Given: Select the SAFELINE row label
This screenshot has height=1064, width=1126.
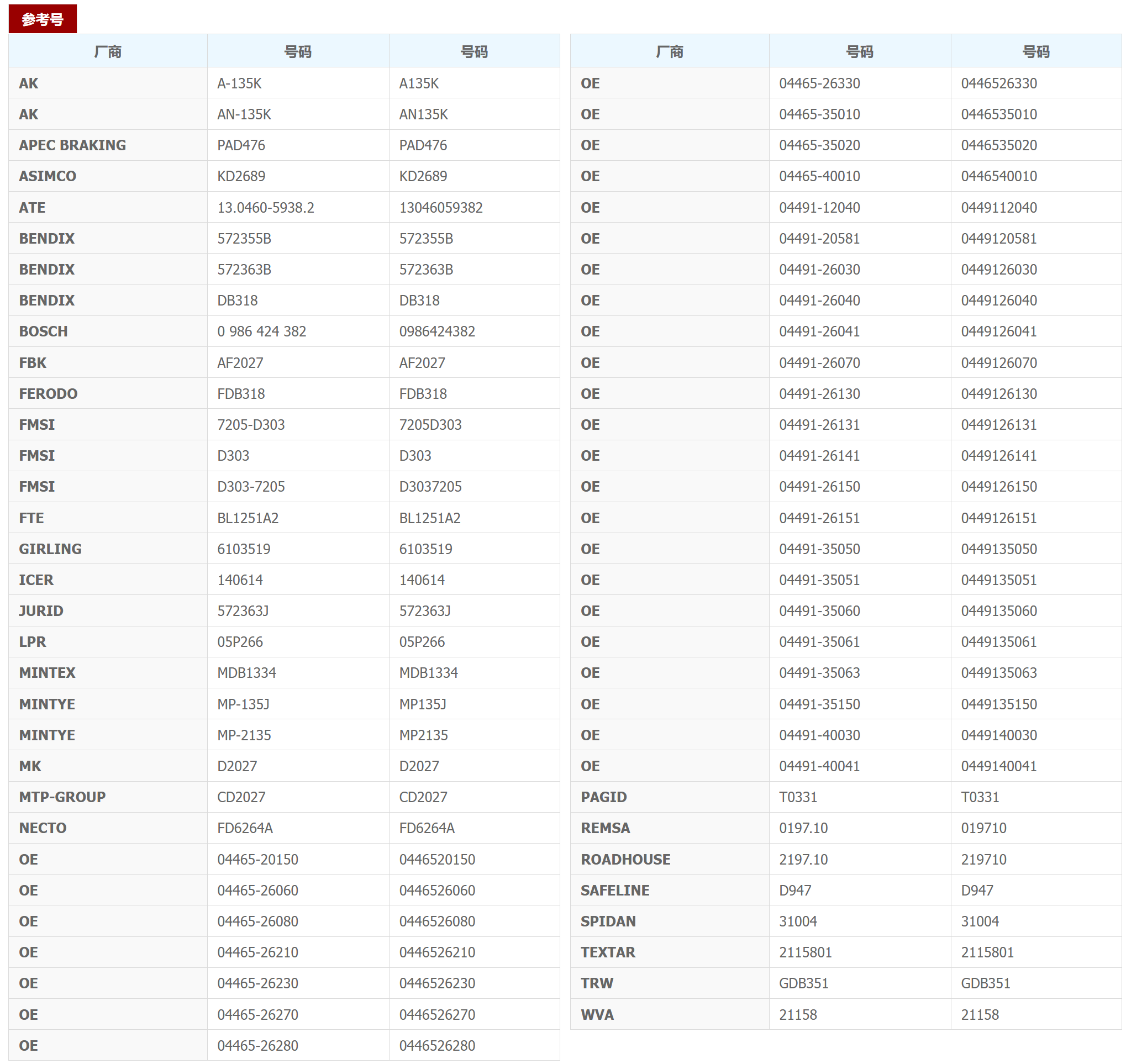Looking at the screenshot, I should pos(615,891).
